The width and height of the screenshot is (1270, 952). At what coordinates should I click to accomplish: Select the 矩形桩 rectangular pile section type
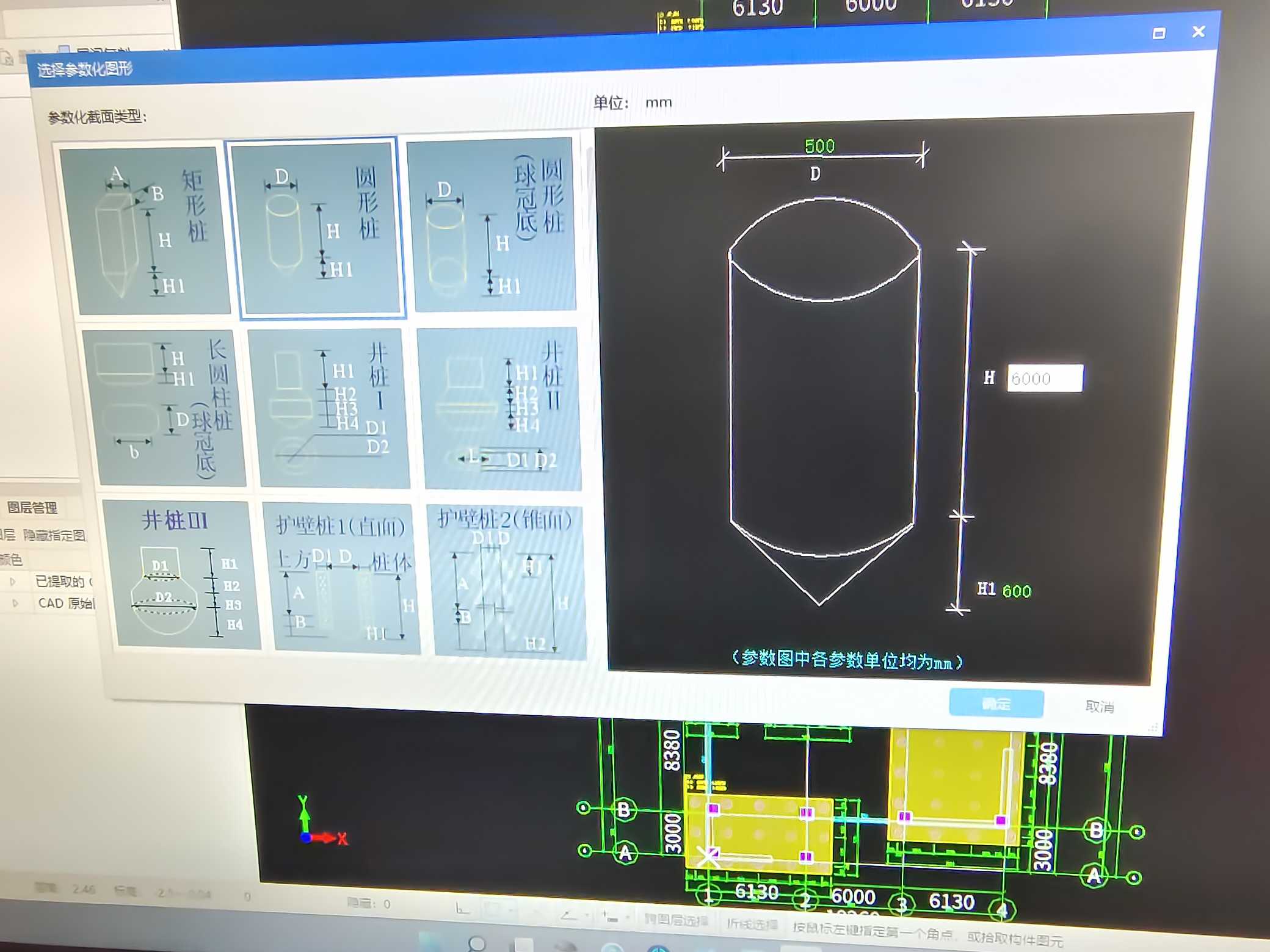145,231
